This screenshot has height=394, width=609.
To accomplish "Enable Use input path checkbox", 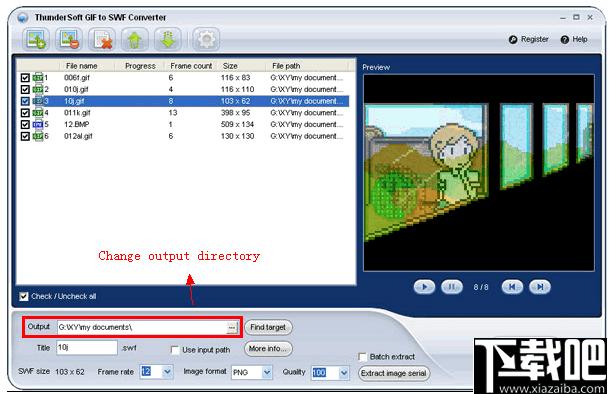I will click(175, 350).
